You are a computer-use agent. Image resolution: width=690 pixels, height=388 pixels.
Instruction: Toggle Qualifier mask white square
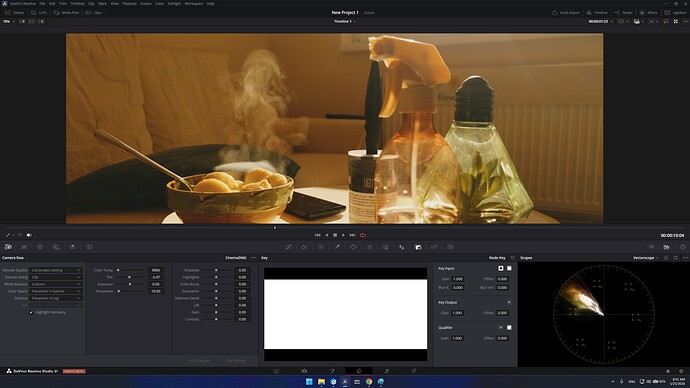(x=509, y=327)
